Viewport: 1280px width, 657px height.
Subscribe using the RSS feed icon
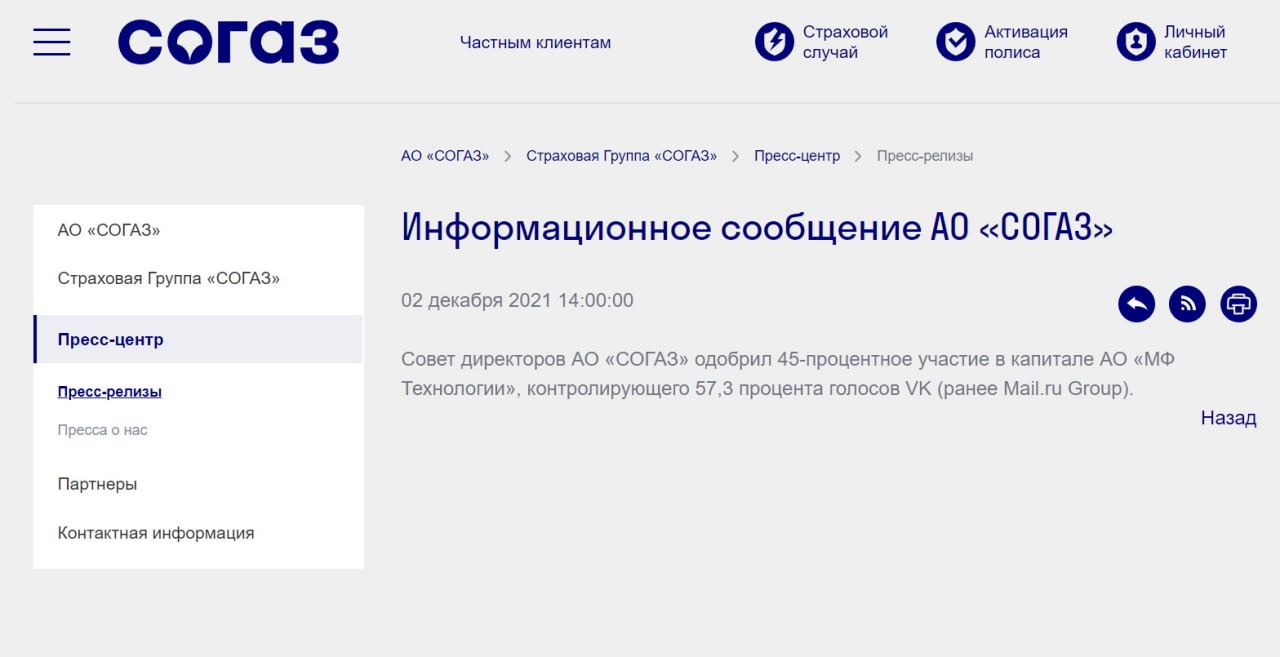pyautogui.click(x=1187, y=304)
